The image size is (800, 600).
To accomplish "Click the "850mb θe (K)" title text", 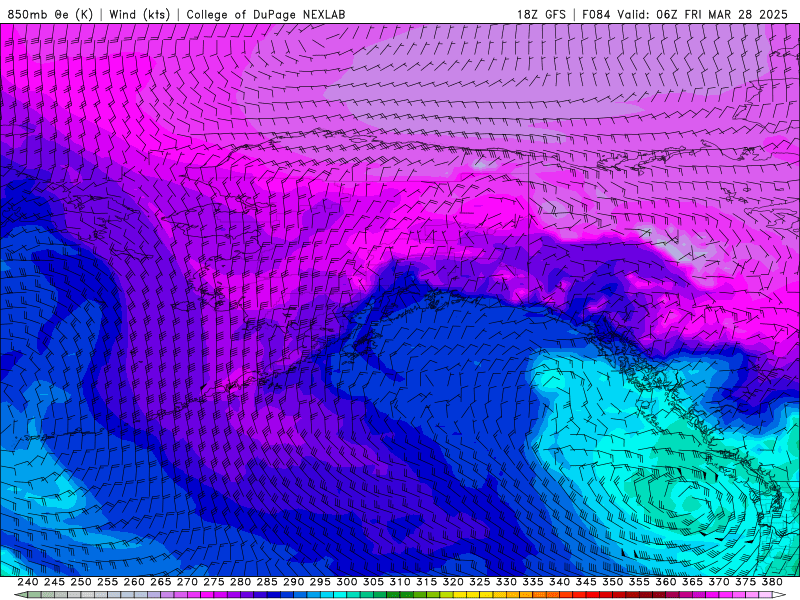I will (x=50, y=15).
